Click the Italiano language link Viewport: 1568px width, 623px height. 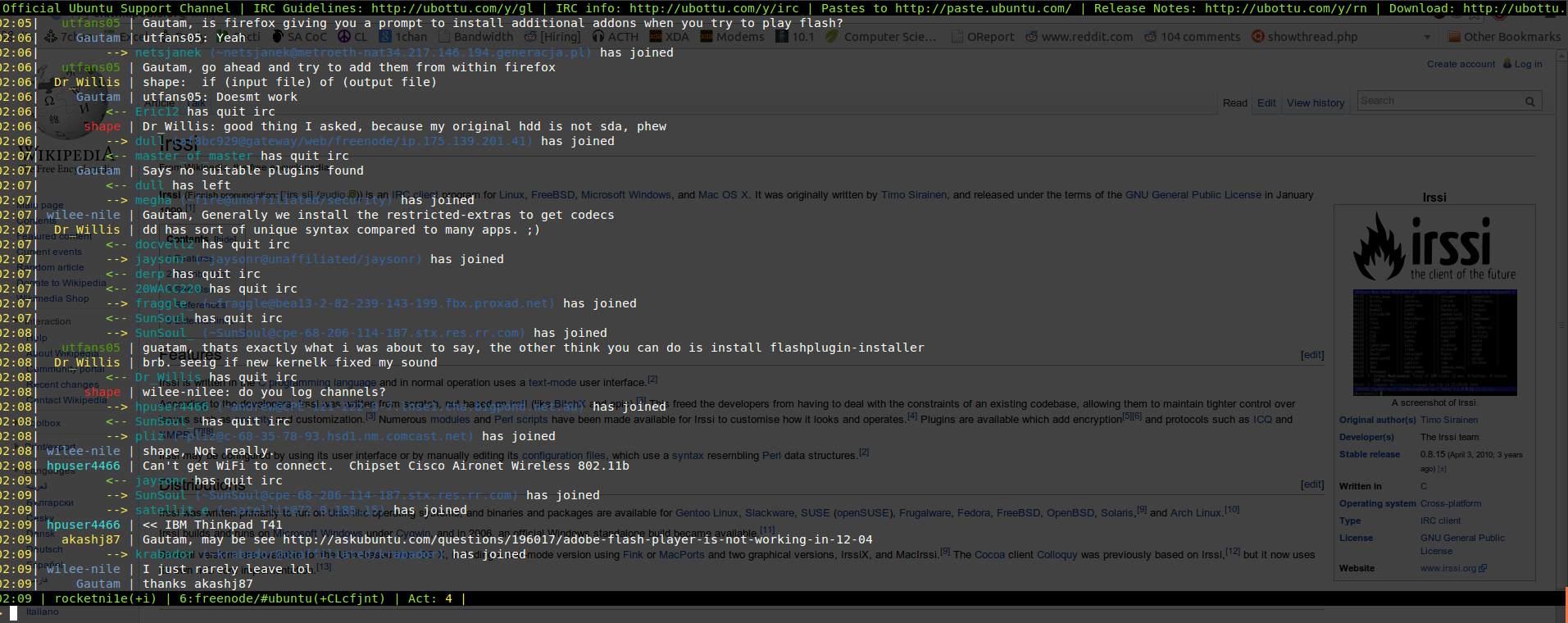coord(42,612)
